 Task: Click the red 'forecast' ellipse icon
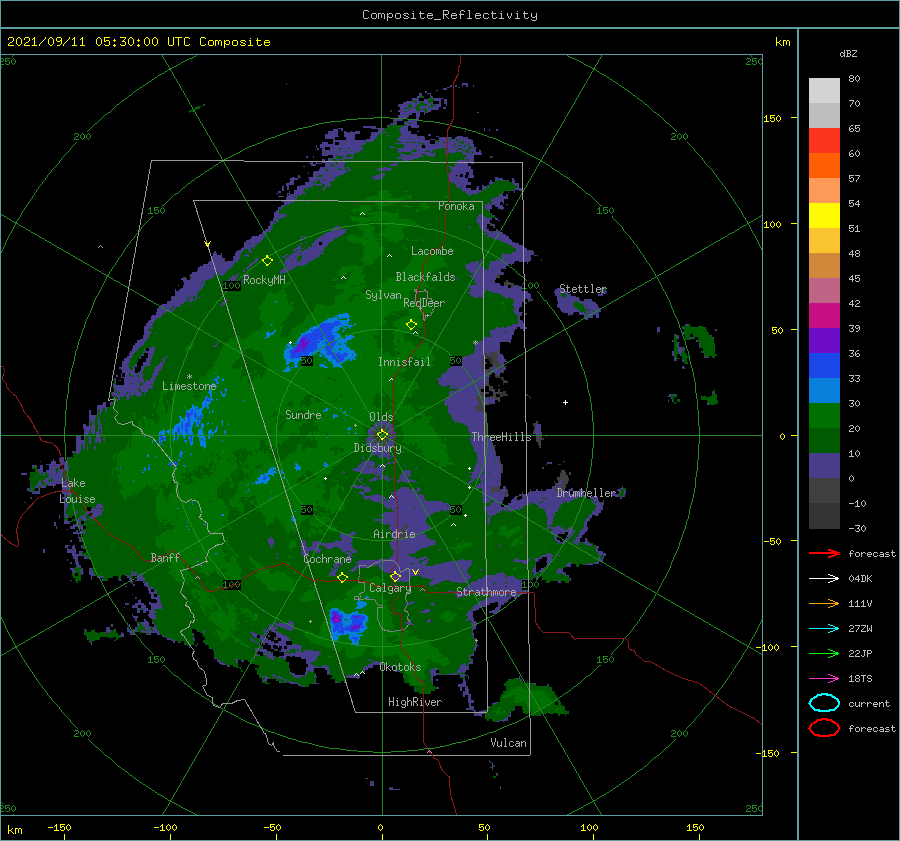pos(824,728)
